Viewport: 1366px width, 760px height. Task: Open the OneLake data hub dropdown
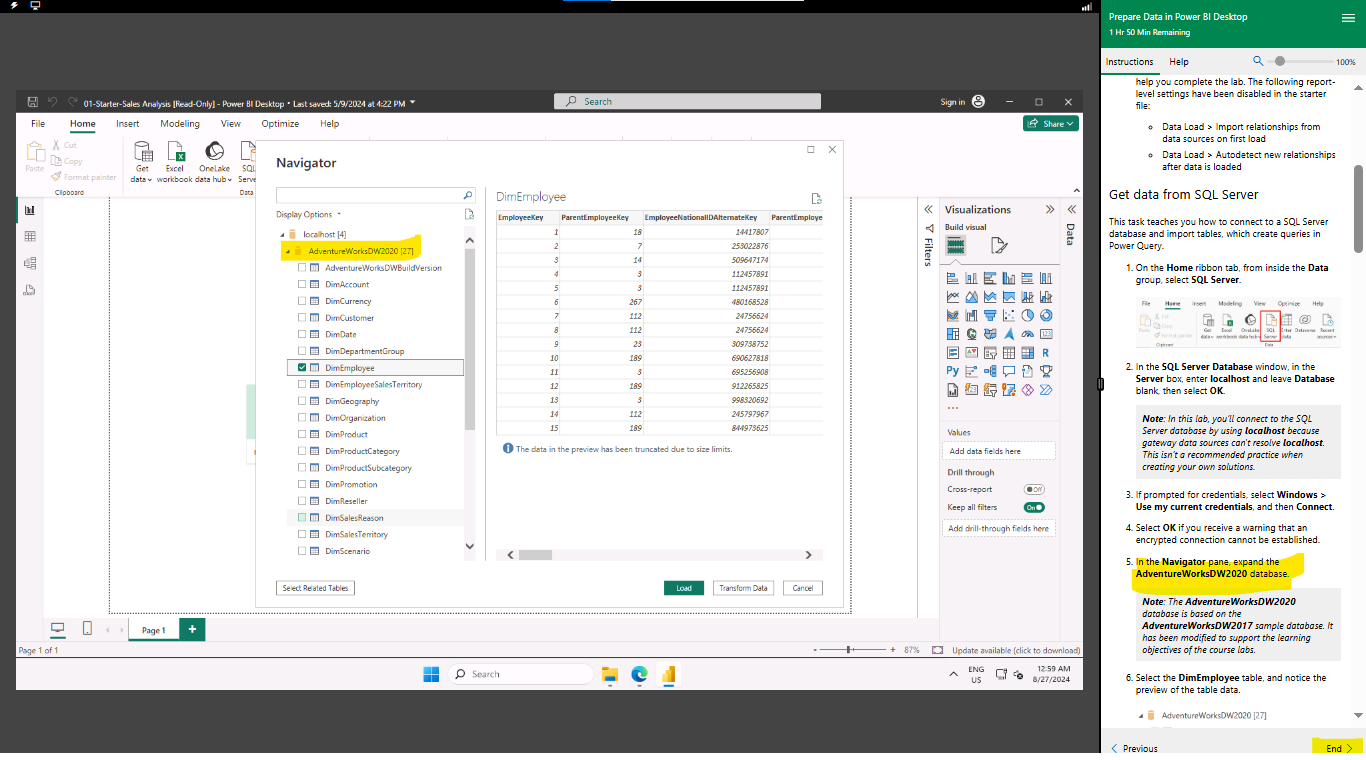pos(214,161)
